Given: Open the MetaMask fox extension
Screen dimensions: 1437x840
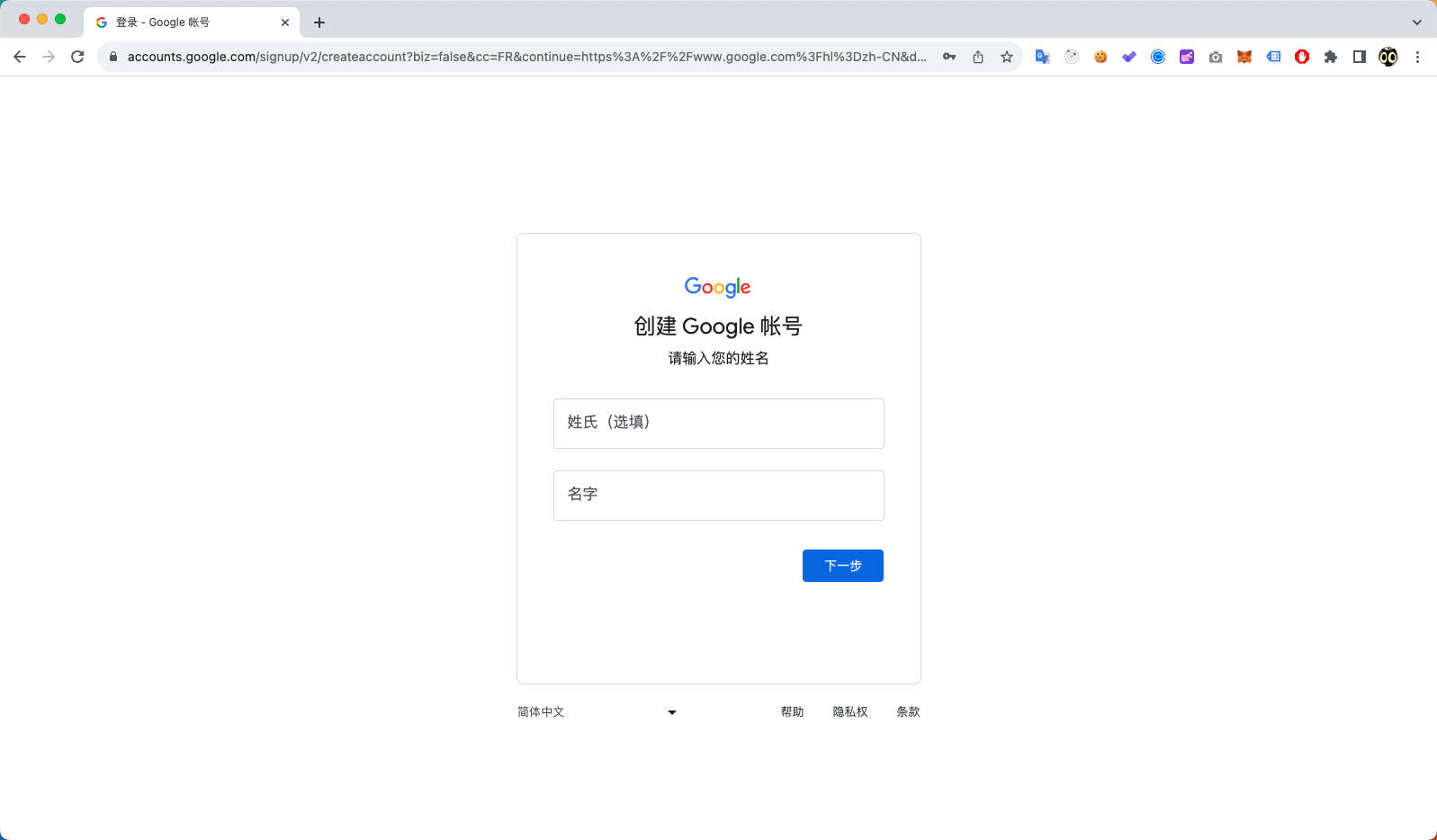Looking at the screenshot, I should pyautogui.click(x=1244, y=57).
